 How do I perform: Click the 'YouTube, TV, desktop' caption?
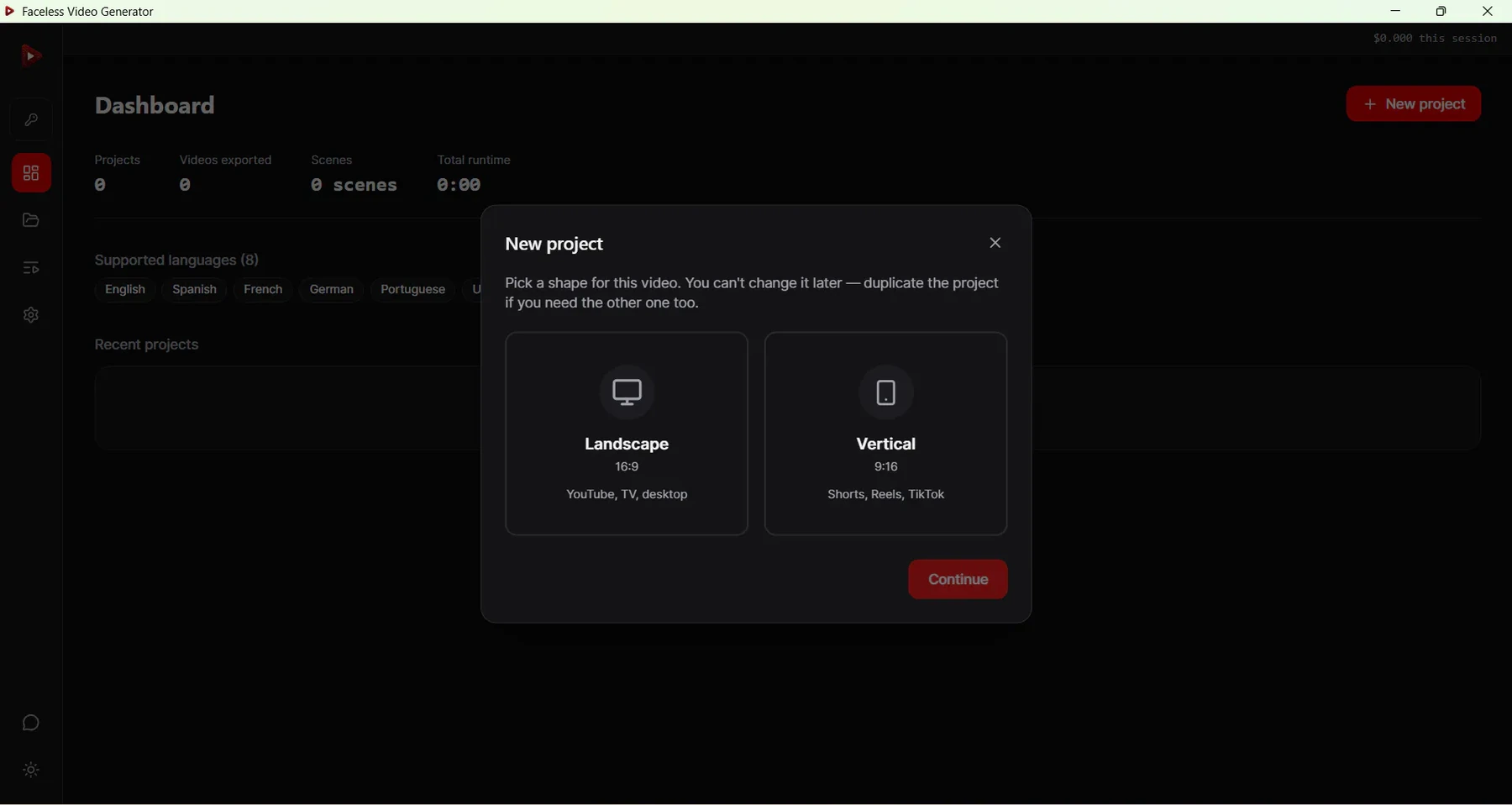coord(627,495)
